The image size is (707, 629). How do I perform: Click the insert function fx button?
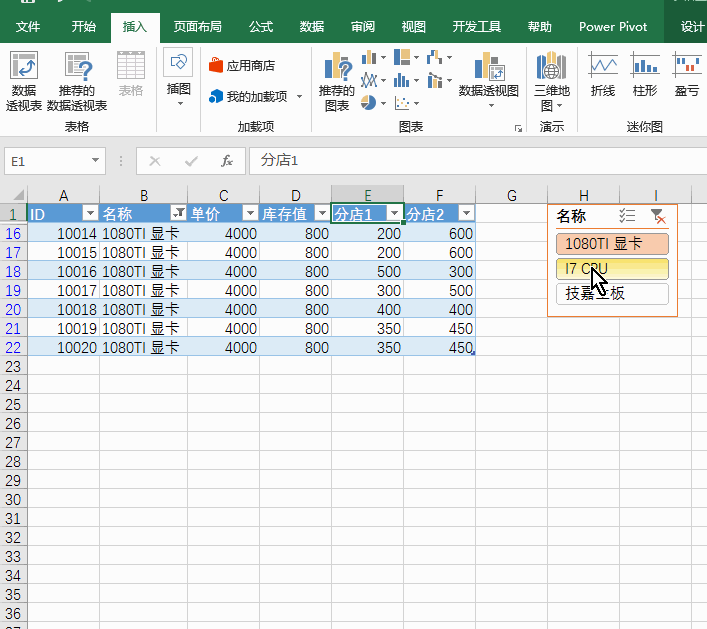click(227, 161)
